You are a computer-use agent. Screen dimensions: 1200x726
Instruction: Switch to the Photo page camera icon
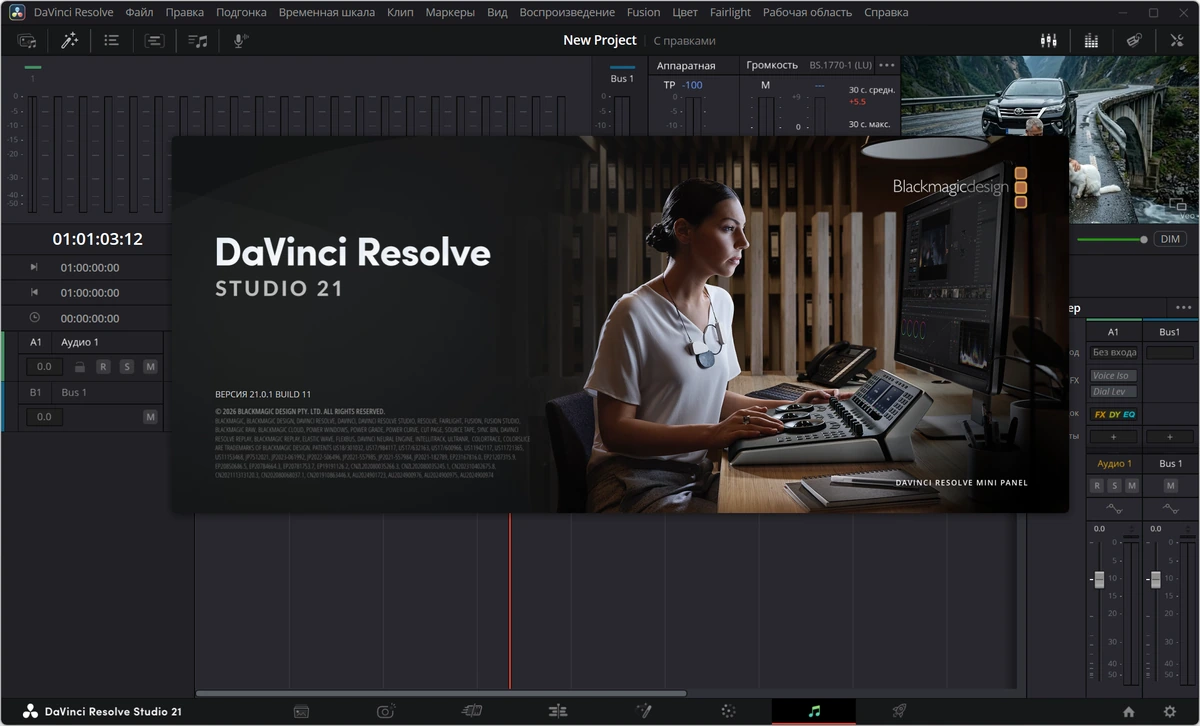point(386,711)
